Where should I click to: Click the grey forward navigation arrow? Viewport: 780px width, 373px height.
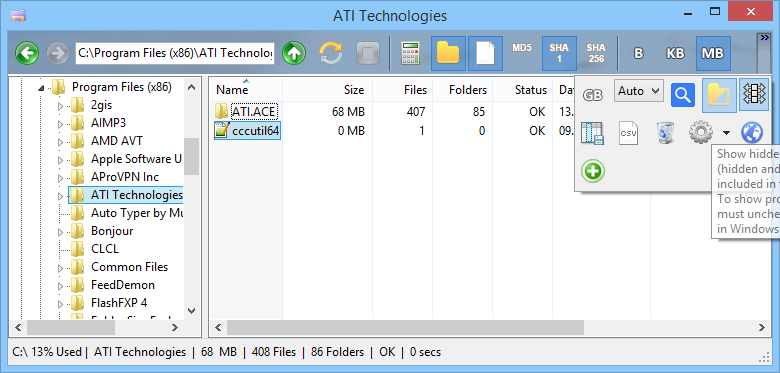[x=58, y=53]
